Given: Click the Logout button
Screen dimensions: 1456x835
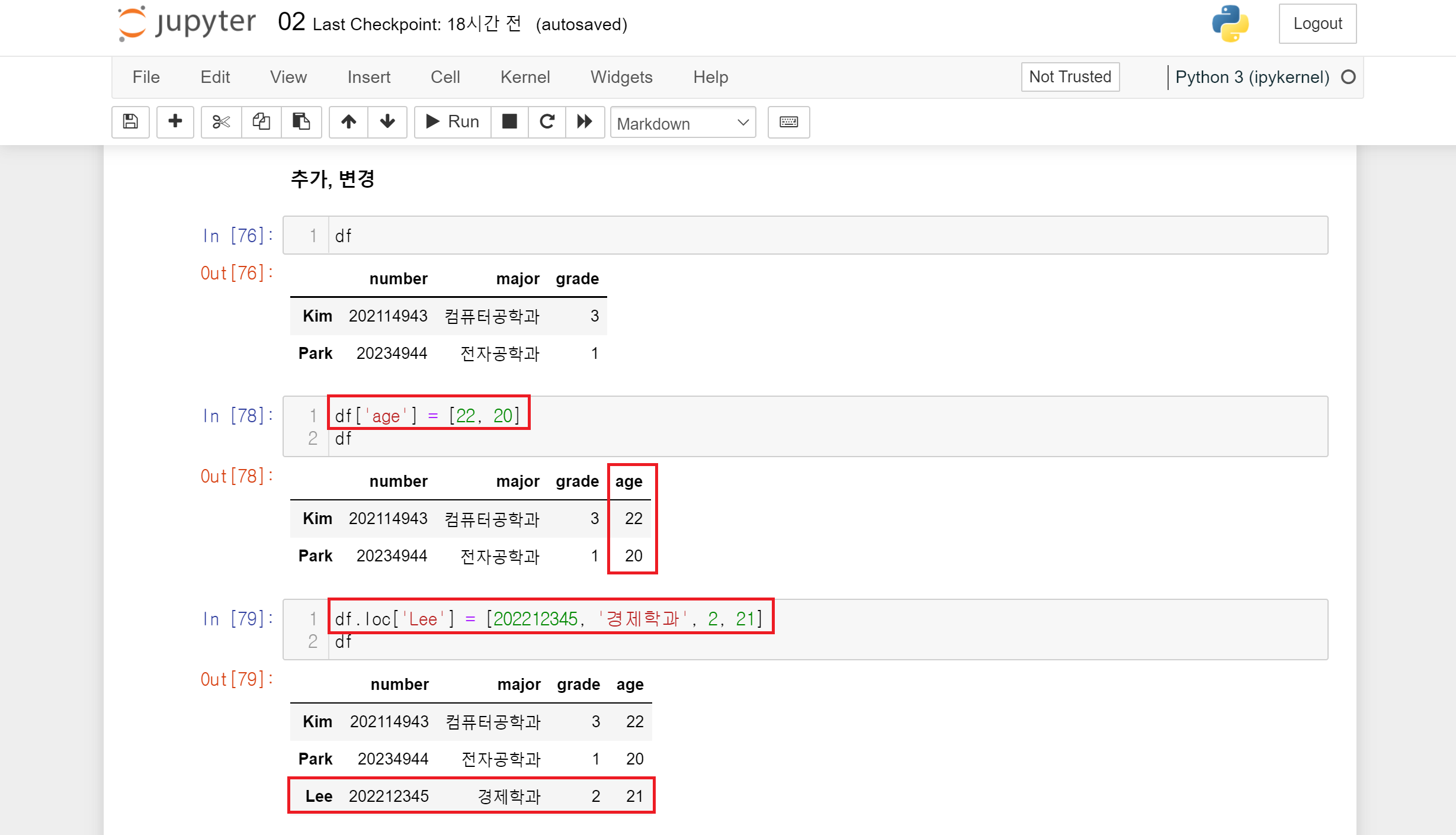Looking at the screenshot, I should (x=1317, y=24).
